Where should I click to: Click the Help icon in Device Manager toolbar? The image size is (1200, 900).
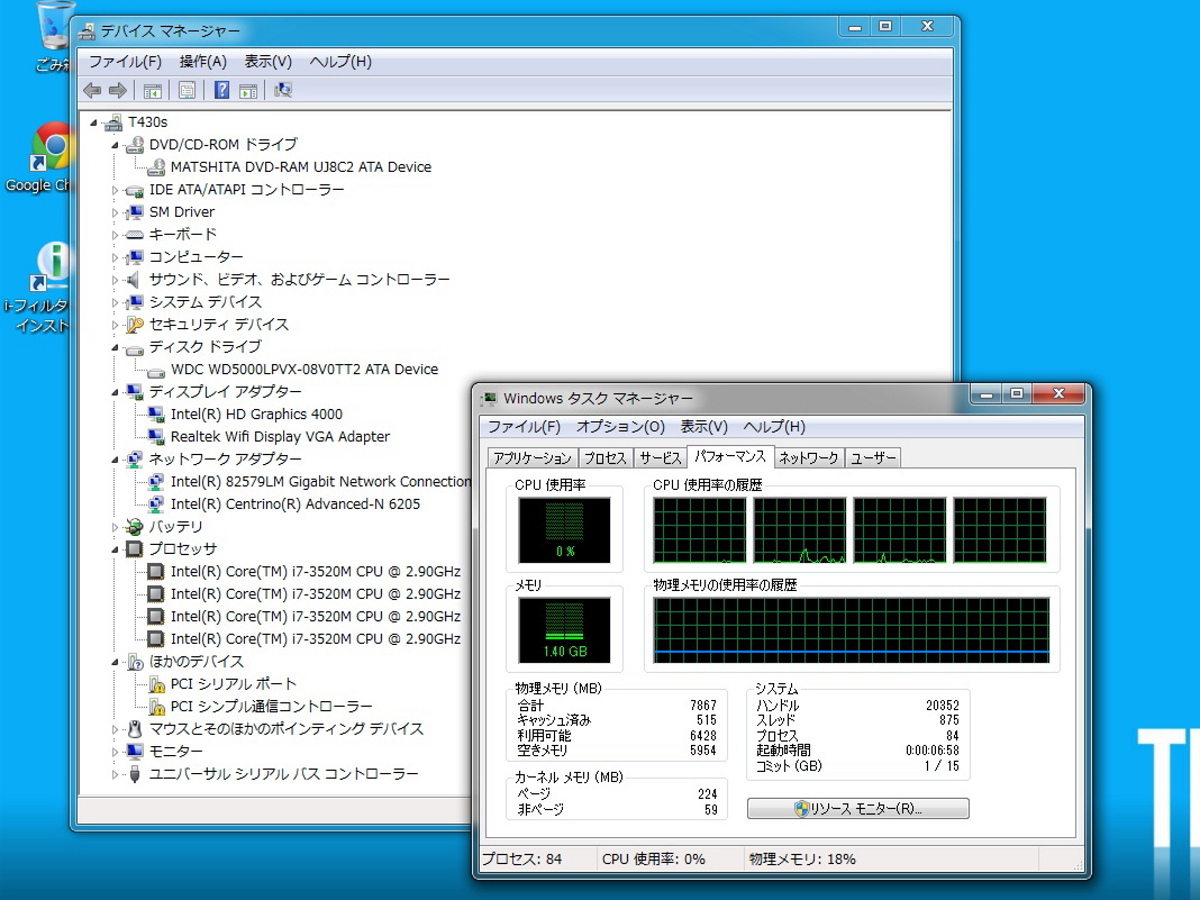point(222,91)
